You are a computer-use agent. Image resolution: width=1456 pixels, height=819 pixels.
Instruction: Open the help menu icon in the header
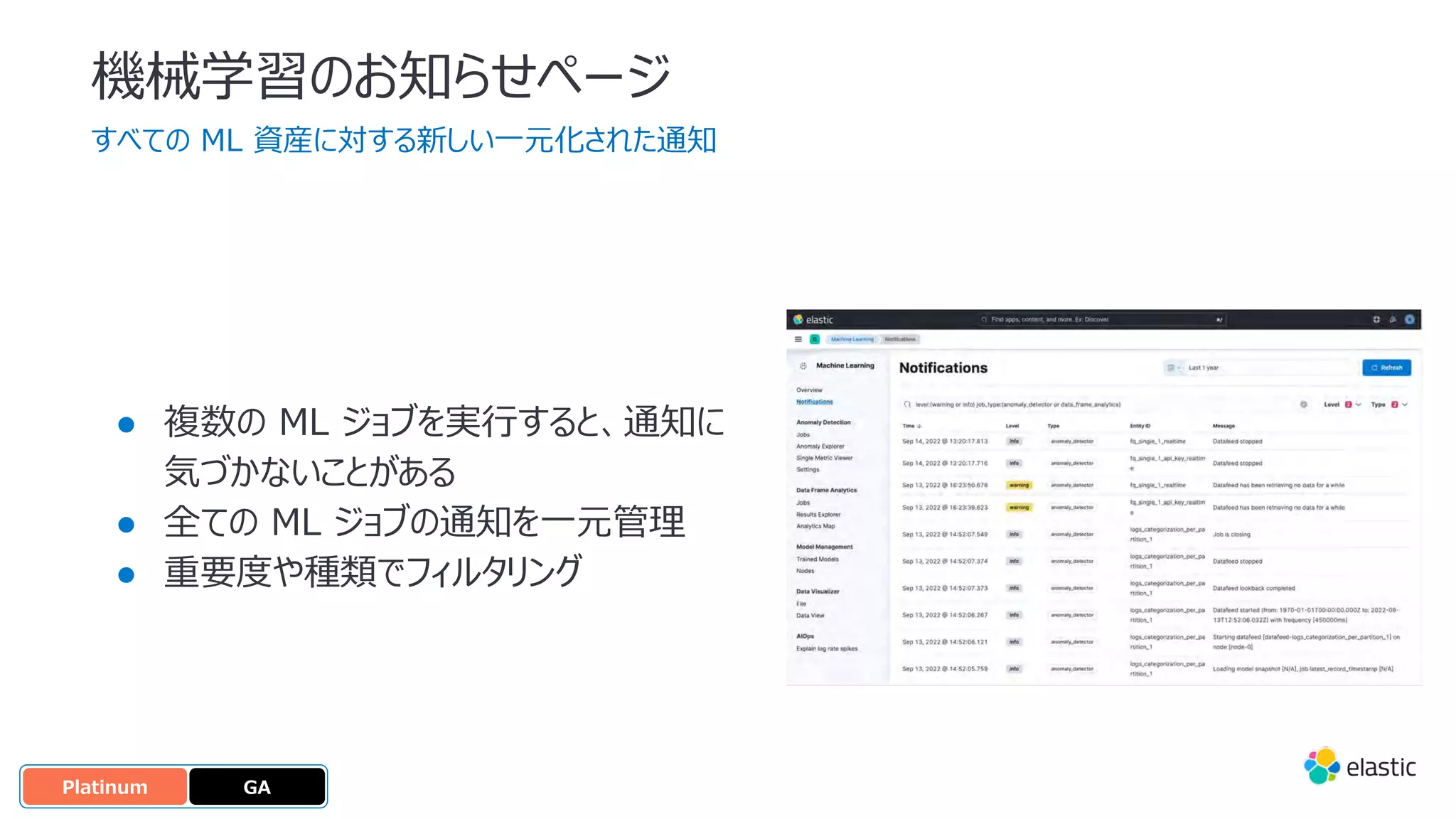pyautogui.click(x=1376, y=320)
